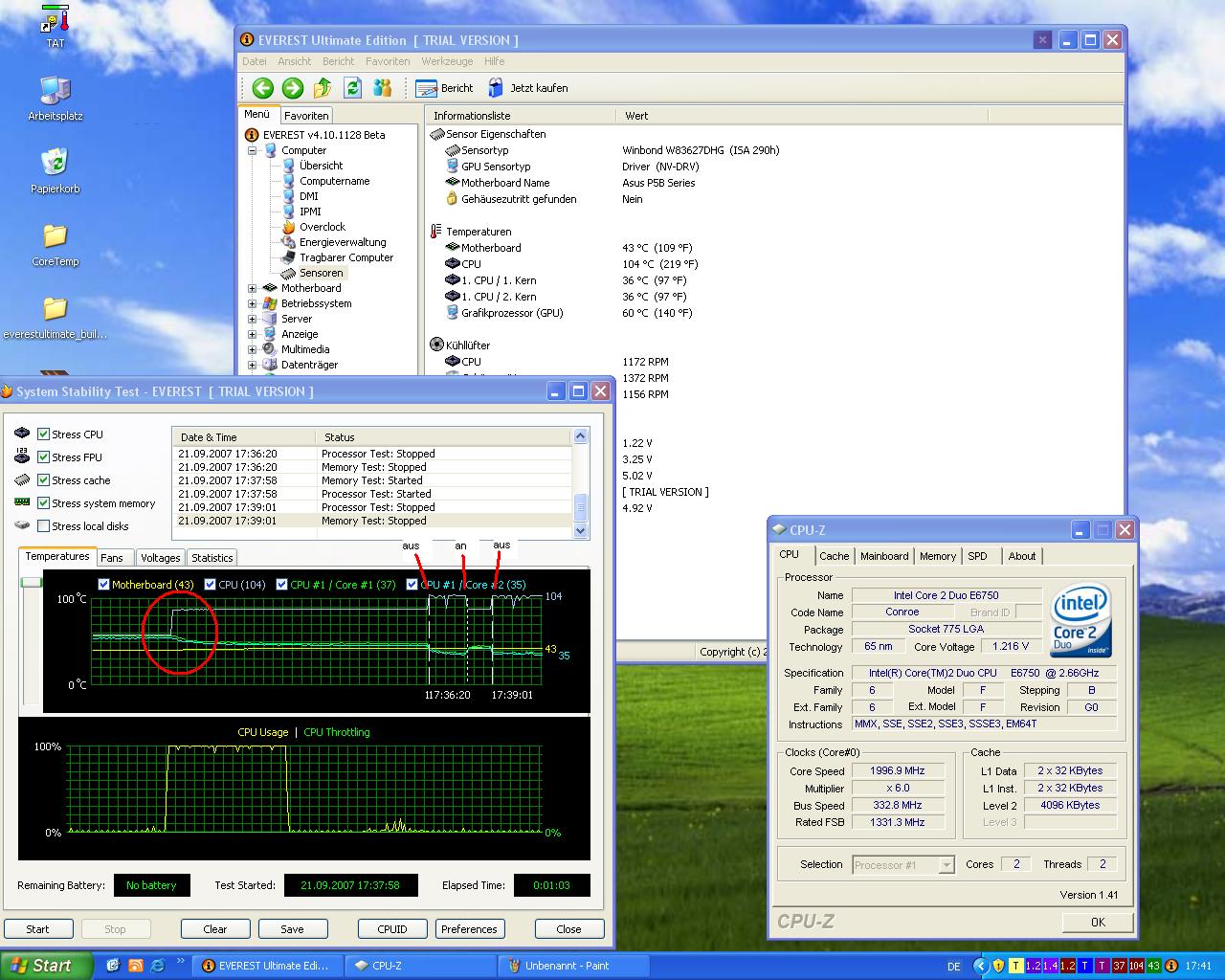Toggle the Motherboard (43) graph checkbox
Viewport: 1225px width, 980px height.
tap(104, 585)
